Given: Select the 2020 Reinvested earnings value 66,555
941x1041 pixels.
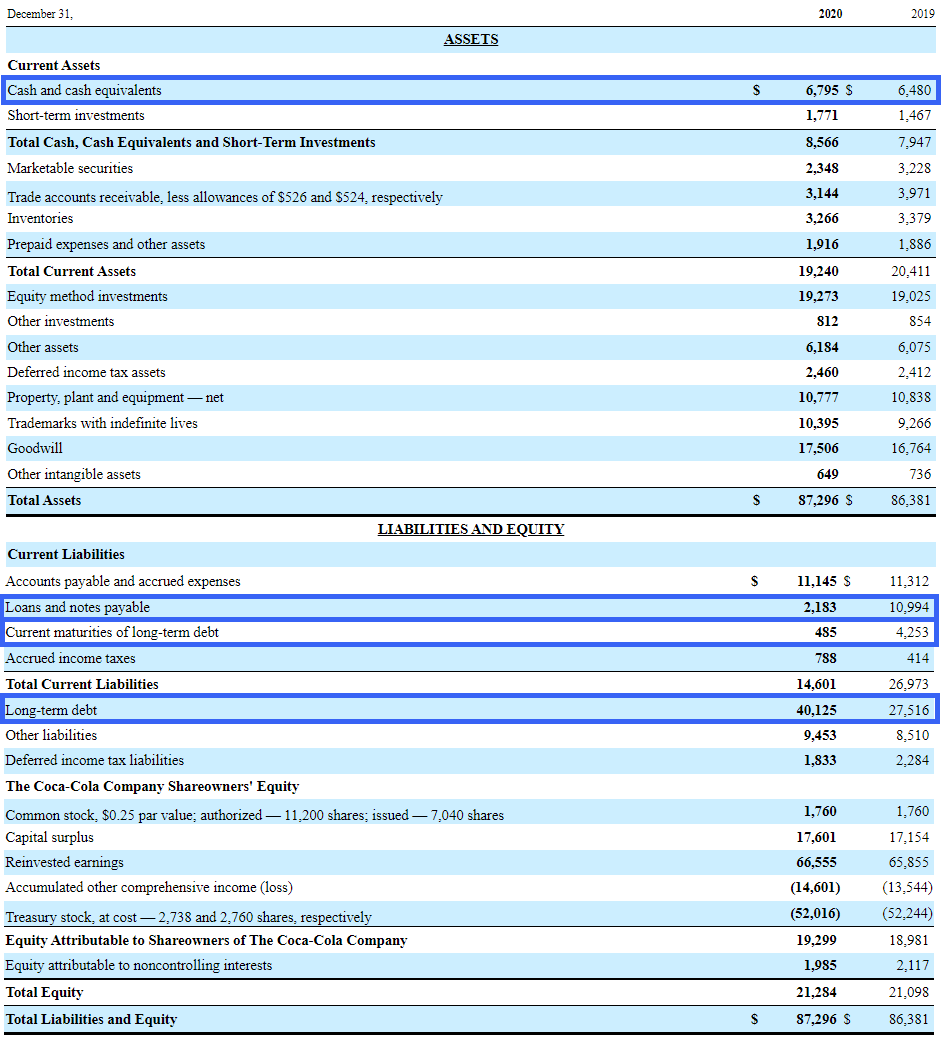Looking at the screenshot, I should tap(818, 862).
